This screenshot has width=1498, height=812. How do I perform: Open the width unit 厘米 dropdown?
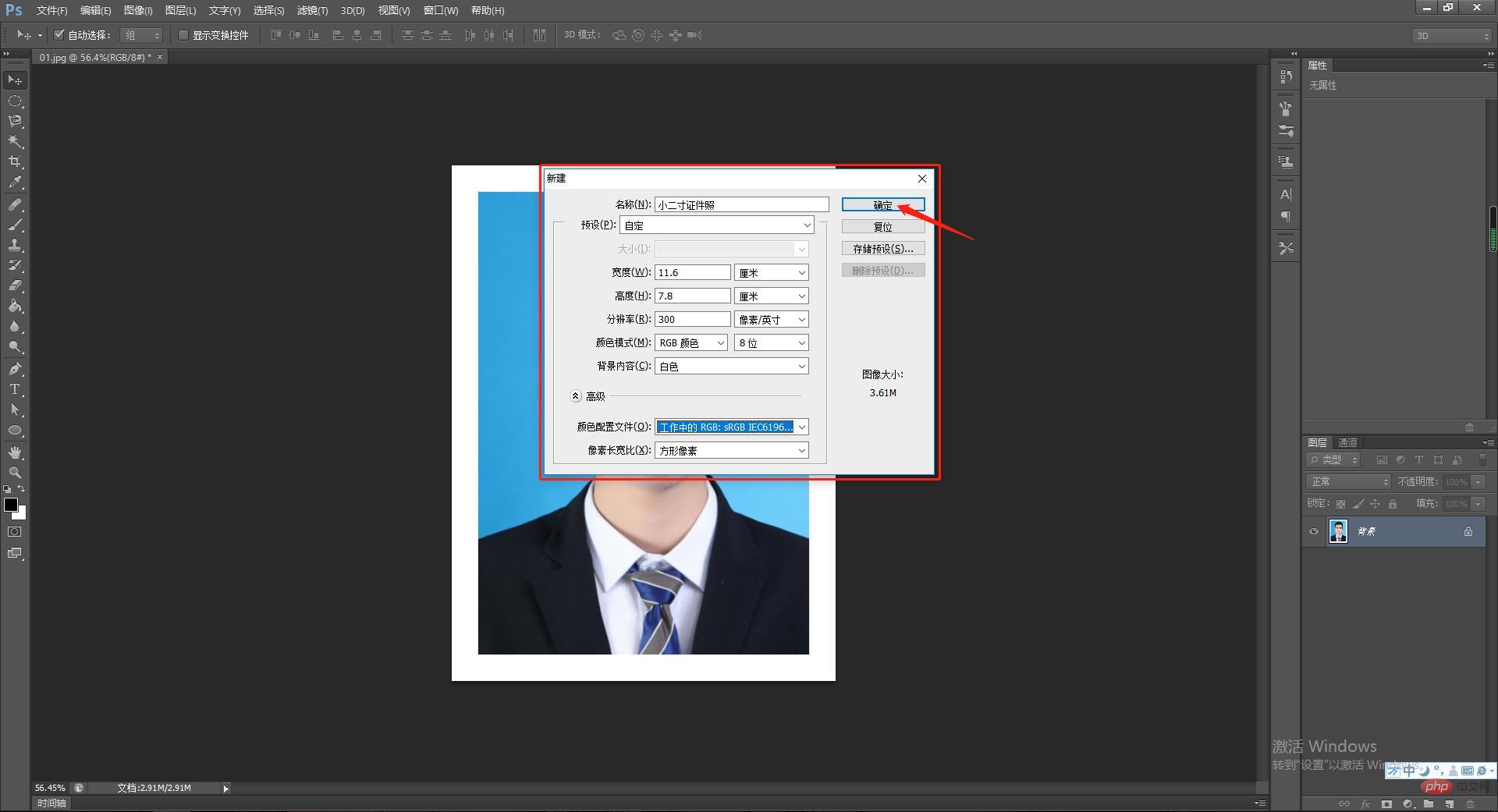pos(771,272)
